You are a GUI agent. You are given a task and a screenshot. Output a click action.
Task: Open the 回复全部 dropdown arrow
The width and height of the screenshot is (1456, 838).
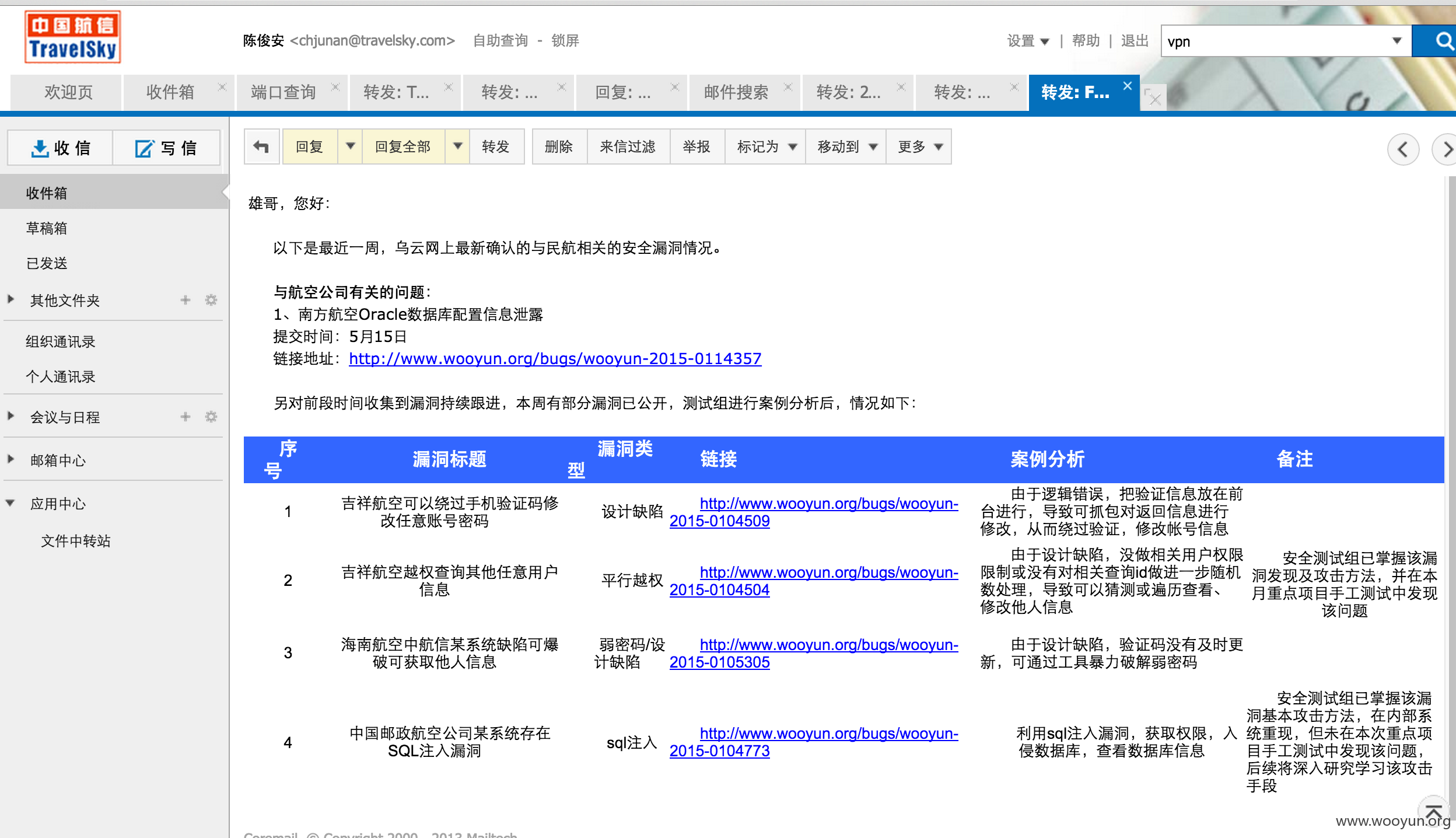click(457, 146)
